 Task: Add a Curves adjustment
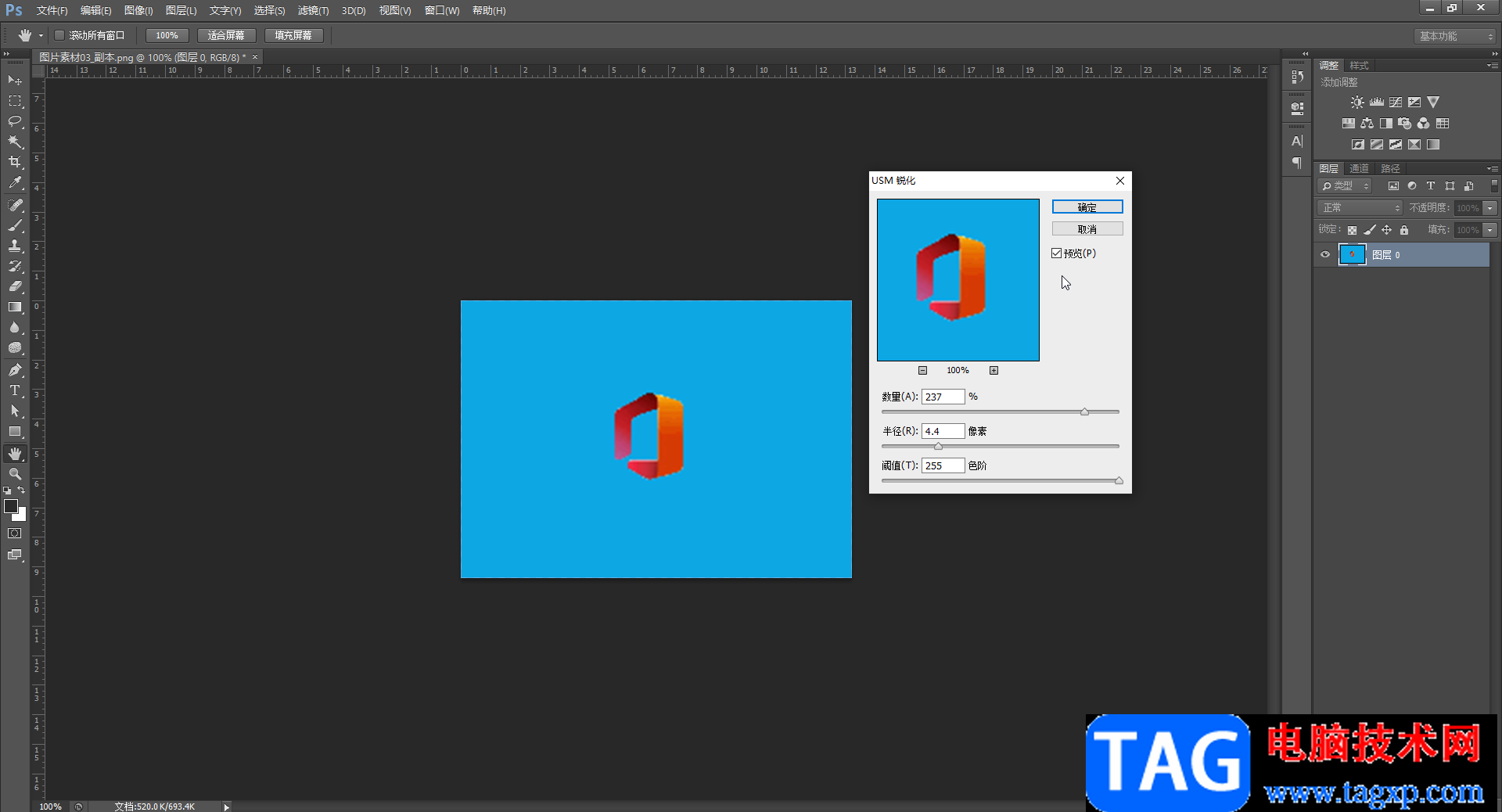[x=1396, y=102]
